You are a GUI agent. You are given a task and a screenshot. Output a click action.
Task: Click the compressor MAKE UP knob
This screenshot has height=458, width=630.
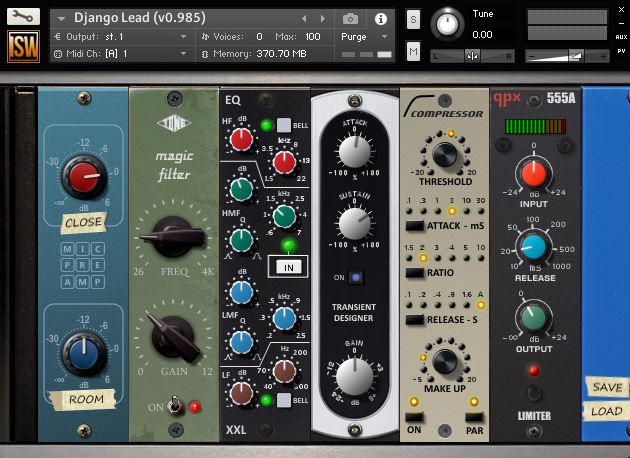pos(445,362)
